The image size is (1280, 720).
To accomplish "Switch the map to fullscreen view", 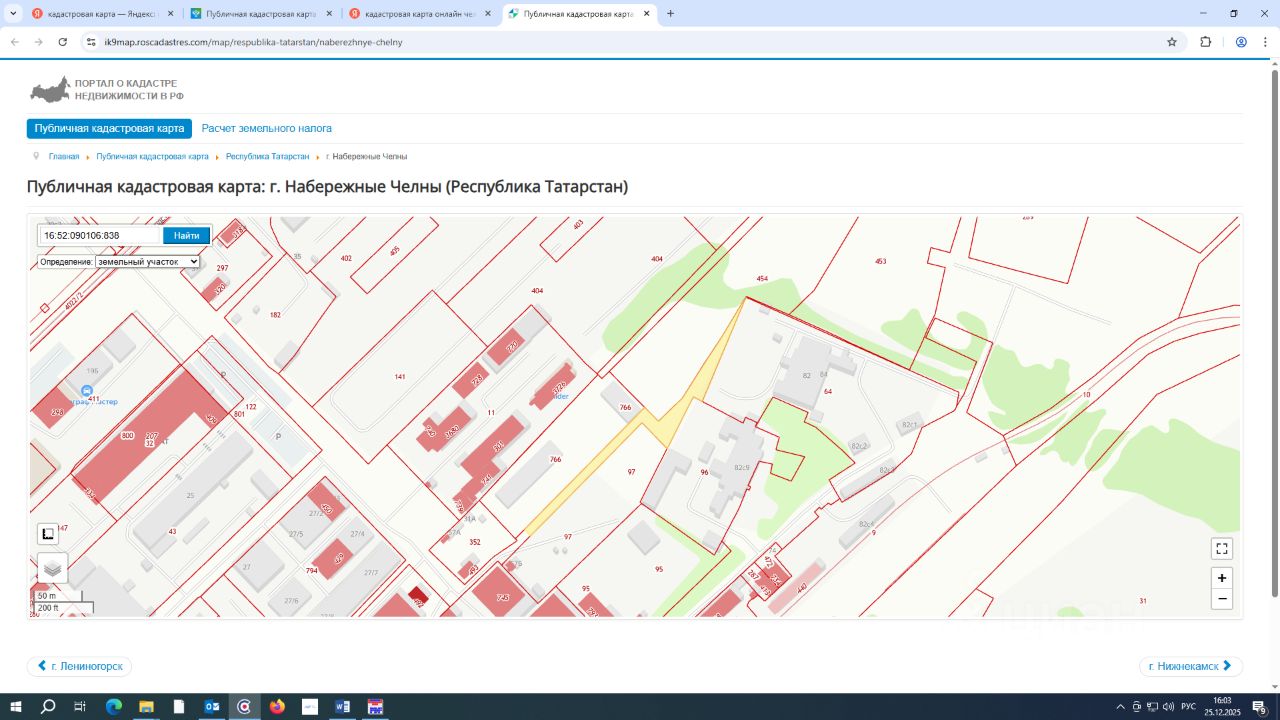I will 1221,548.
